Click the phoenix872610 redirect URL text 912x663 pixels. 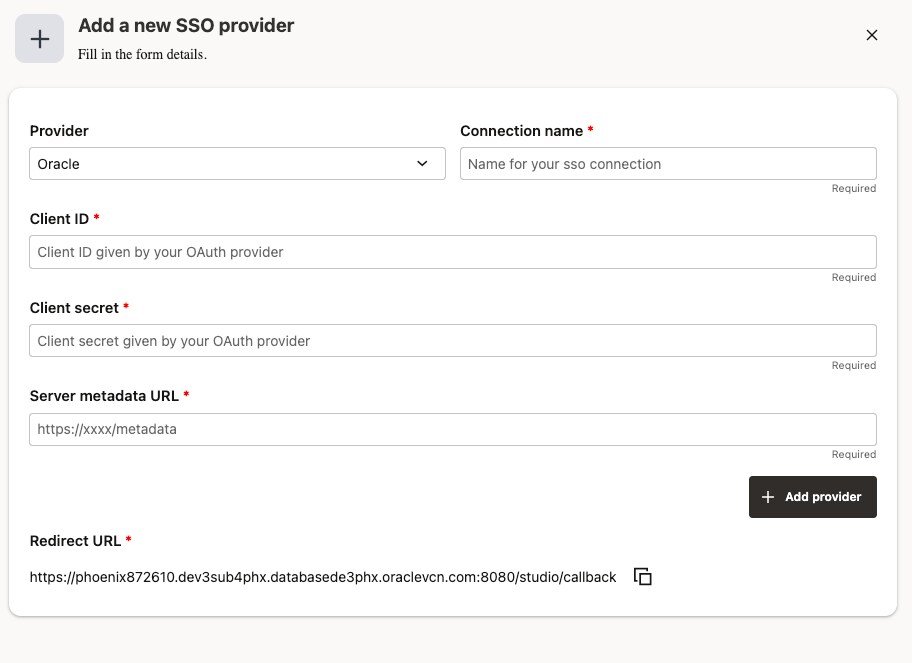323,577
